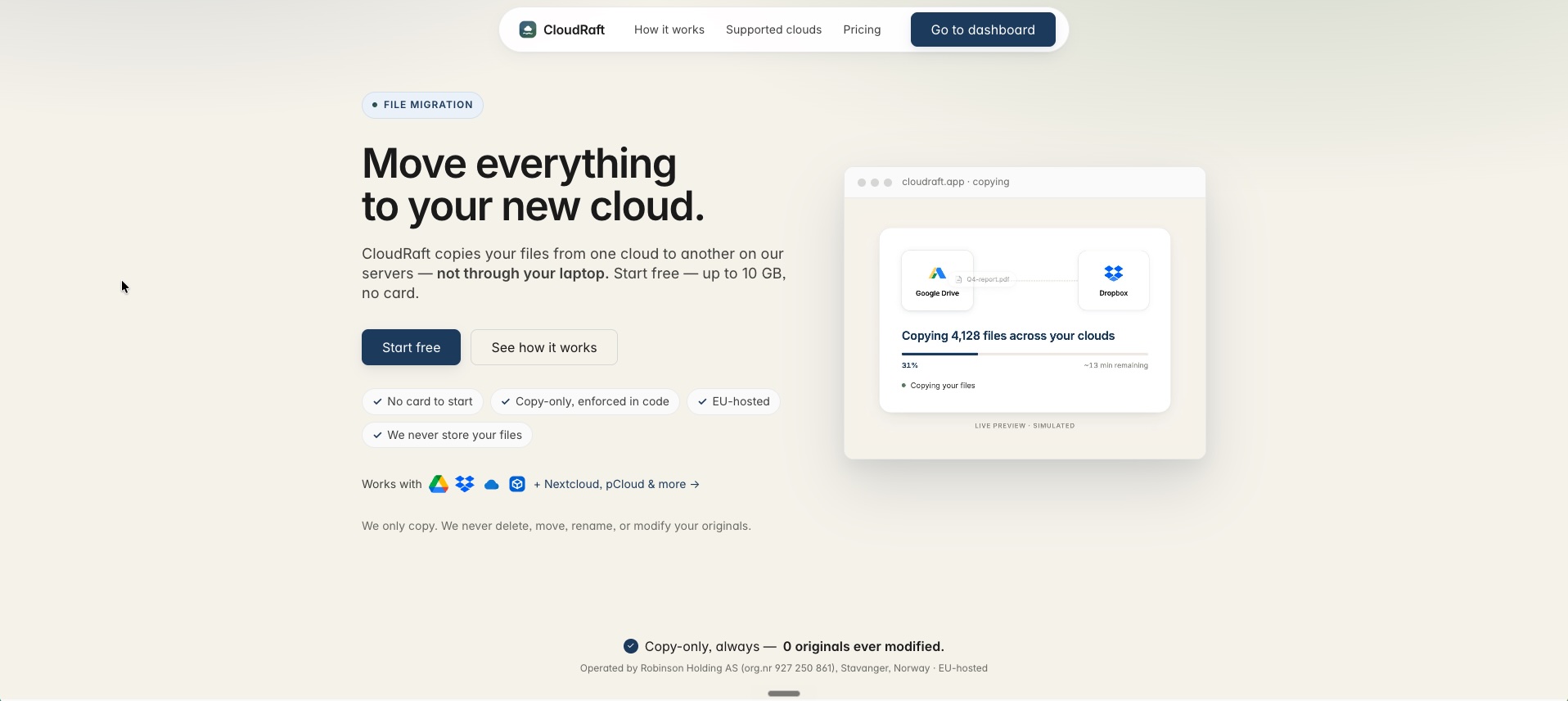Click the Copy-only, enforced in code chip
1568x701 pixels.
pyautogui.click(x=585, y=401)
